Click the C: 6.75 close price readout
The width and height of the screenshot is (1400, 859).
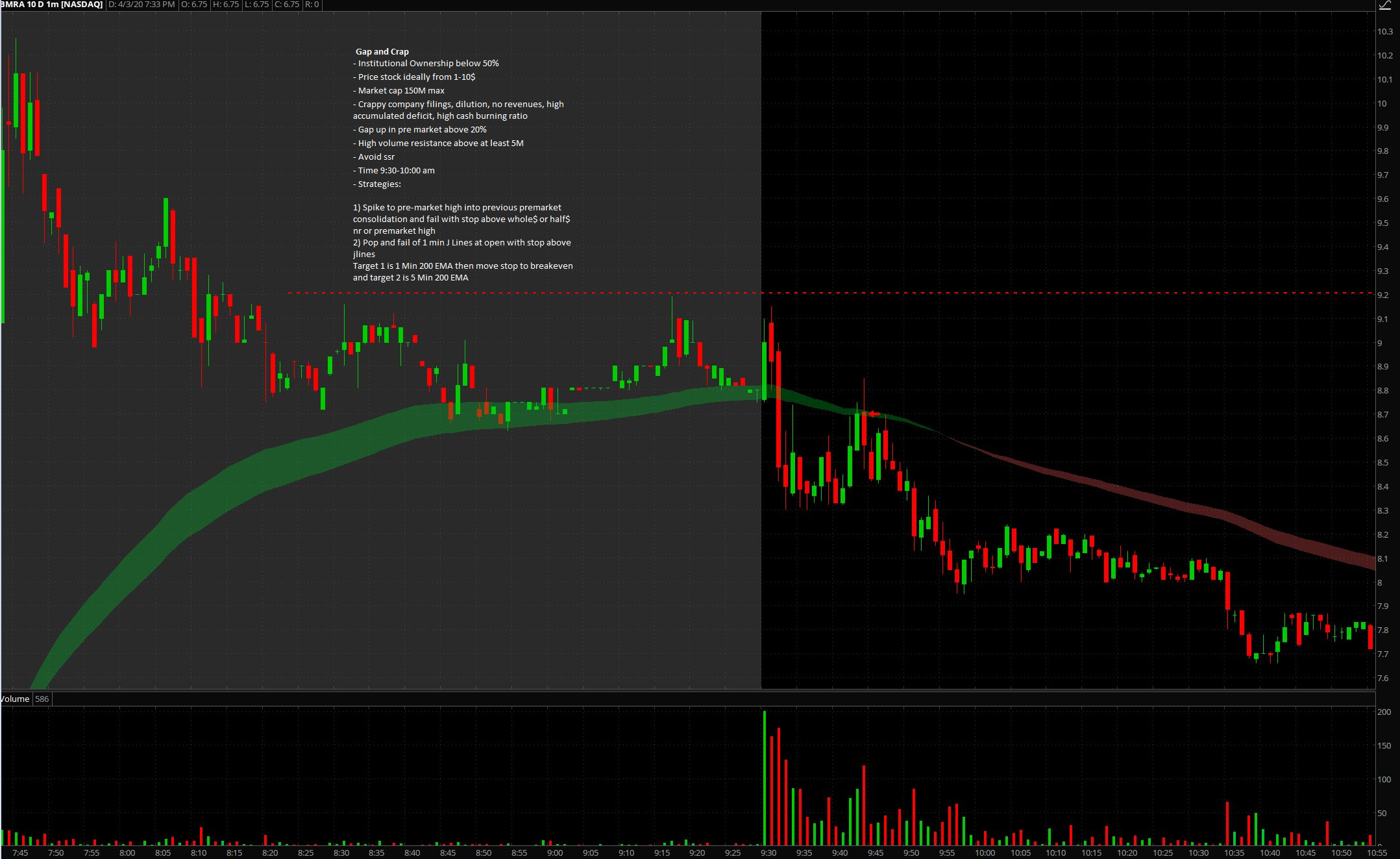coord(287,5)
